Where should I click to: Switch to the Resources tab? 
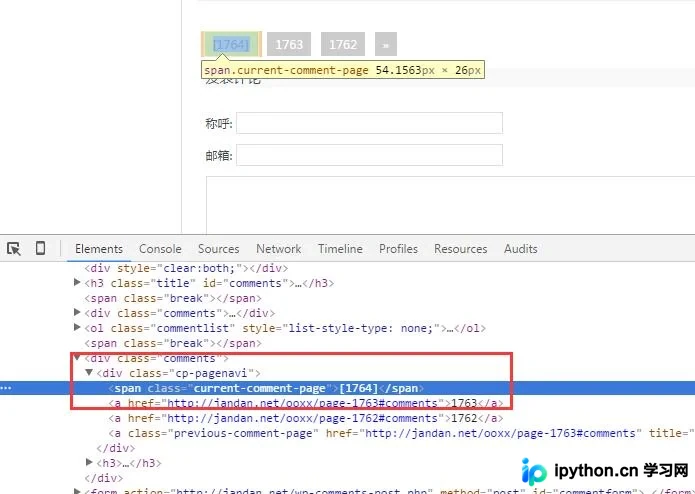(x=461, y=249)
